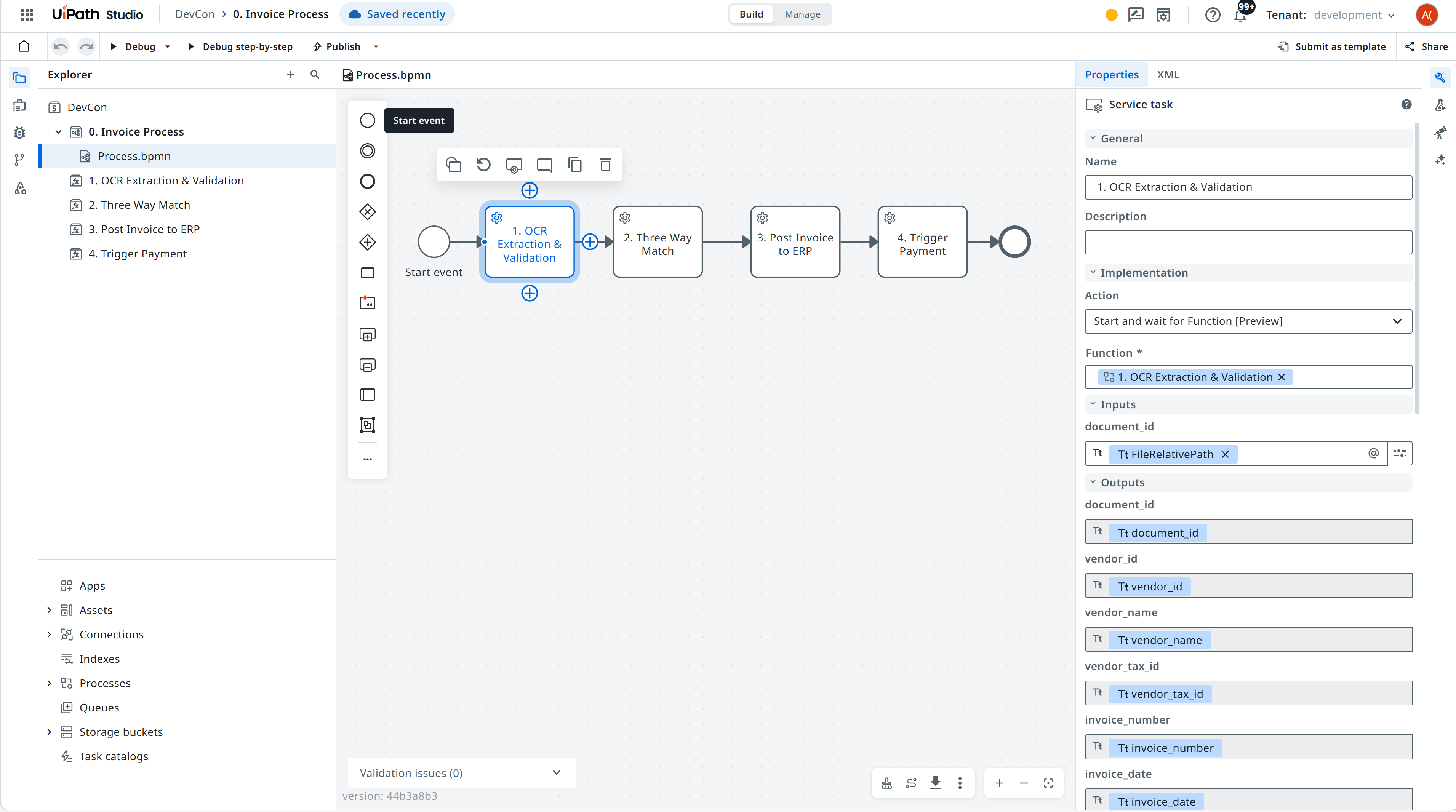Collapse the Outputs section
Viewport: 1456px width, 812px height.
click(1093, 482)
